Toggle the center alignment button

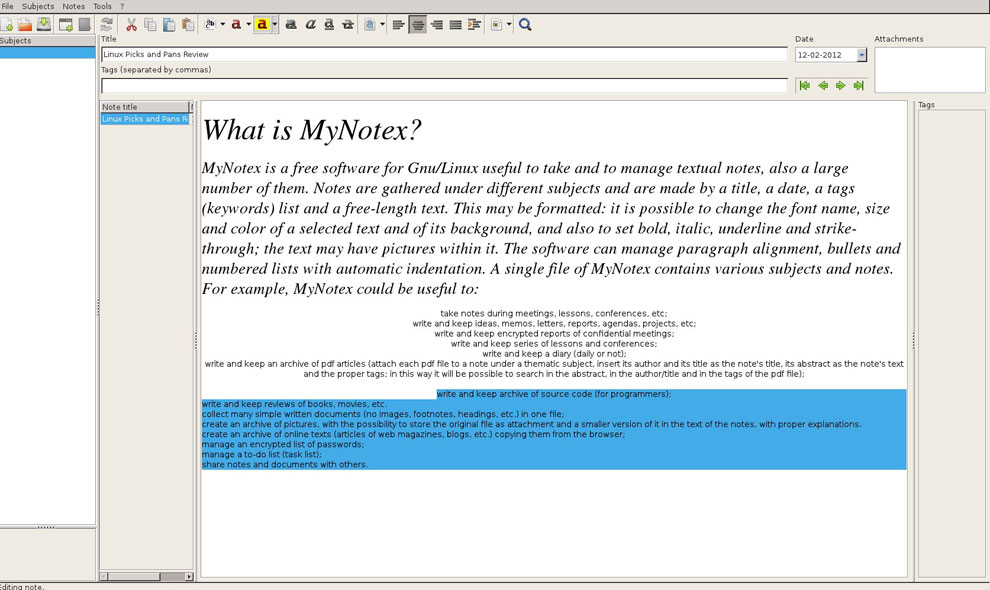[x=417, y=25]
